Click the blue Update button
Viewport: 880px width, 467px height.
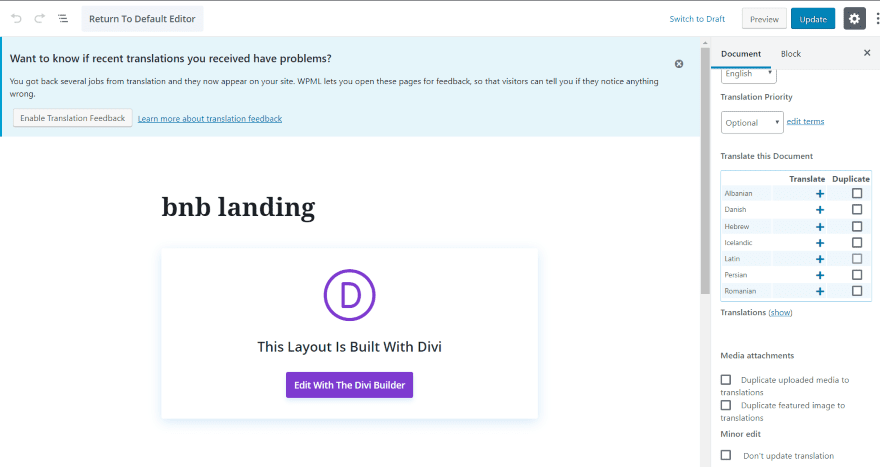coord(813,19)
